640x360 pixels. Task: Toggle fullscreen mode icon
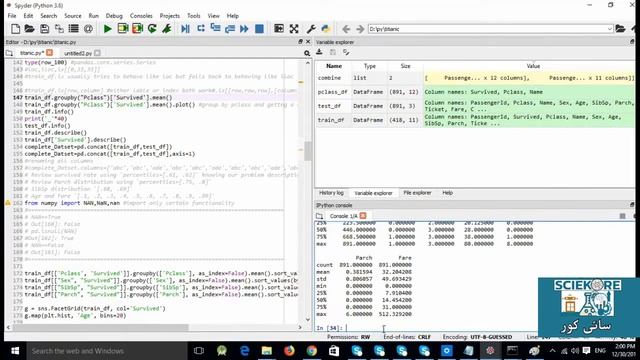[294, 29]
